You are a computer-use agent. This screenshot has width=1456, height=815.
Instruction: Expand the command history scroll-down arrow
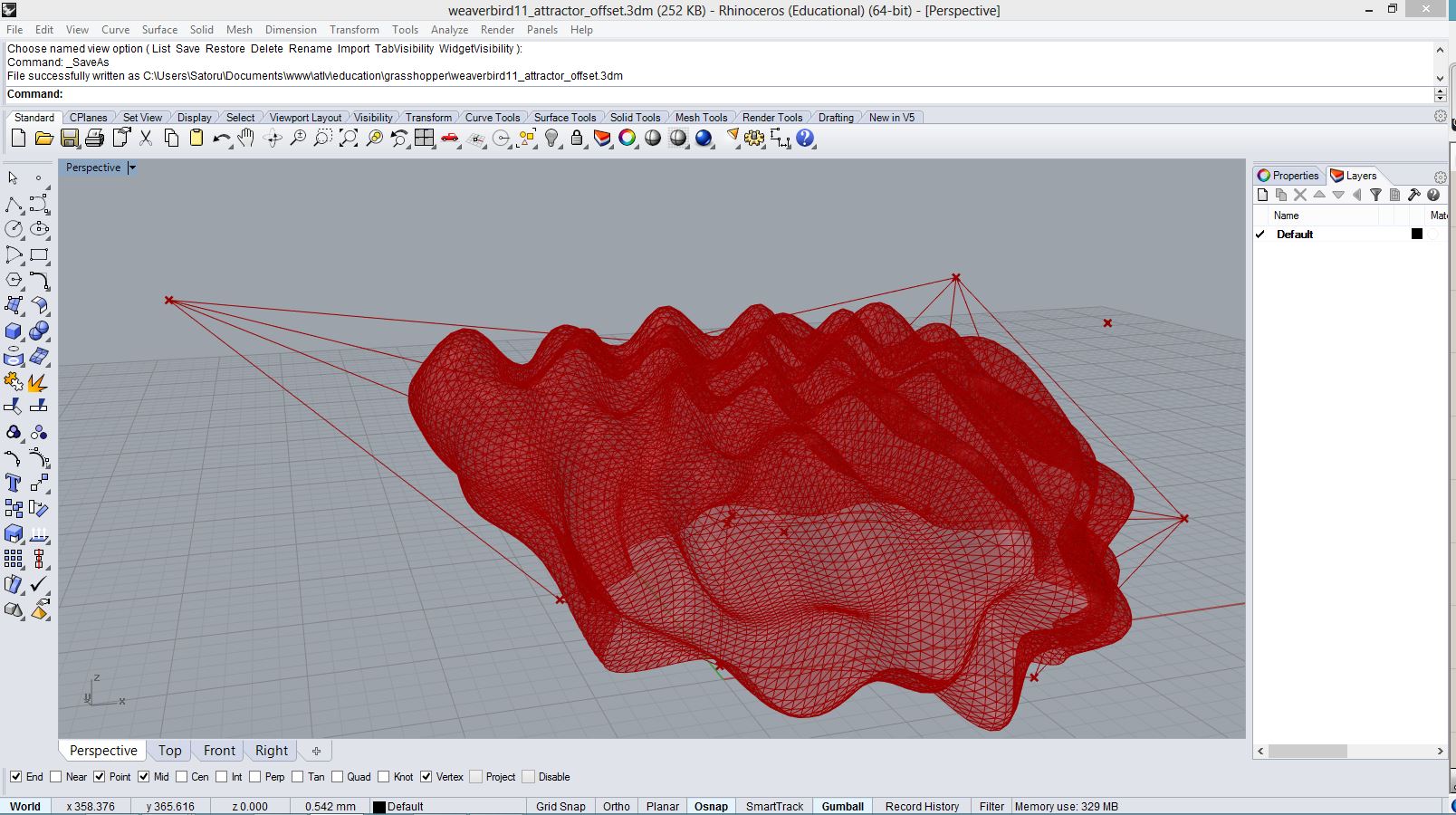[1440, 77]
